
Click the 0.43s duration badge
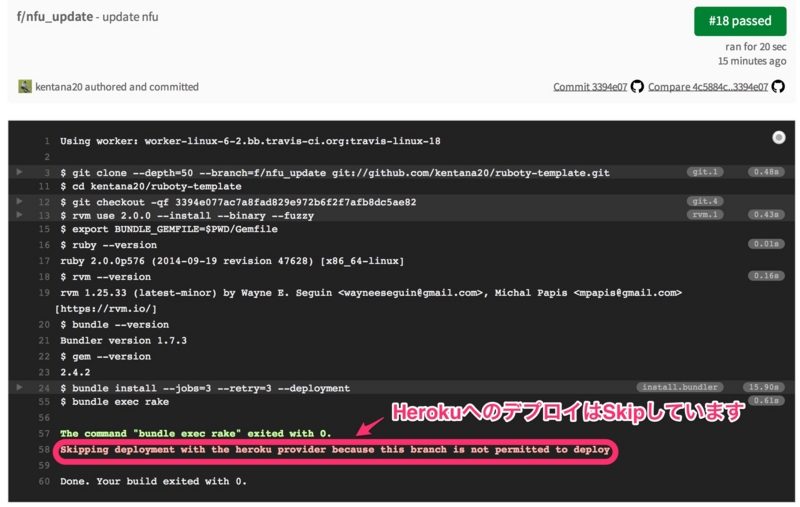766,214
